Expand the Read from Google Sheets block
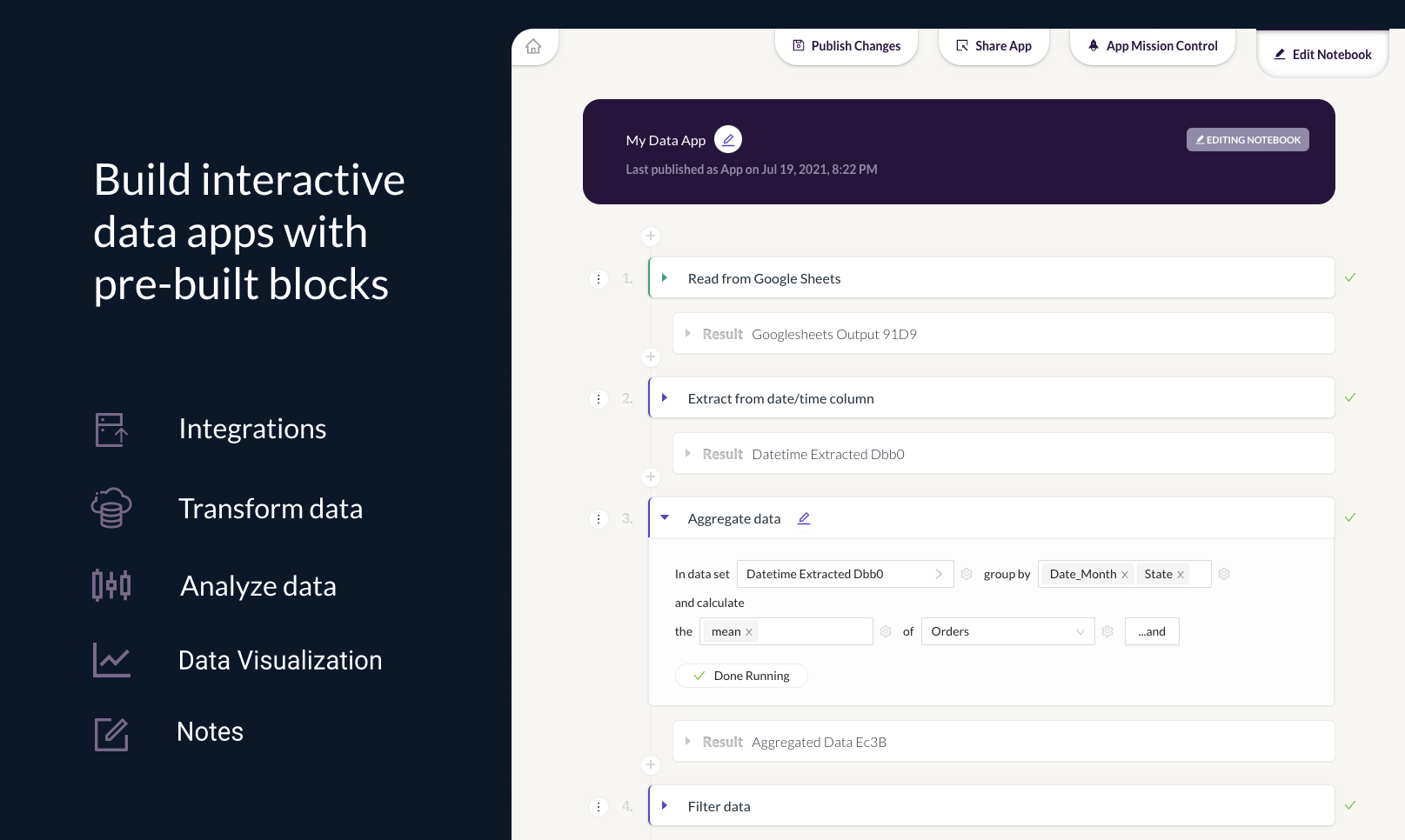 [x=665, y=278]
